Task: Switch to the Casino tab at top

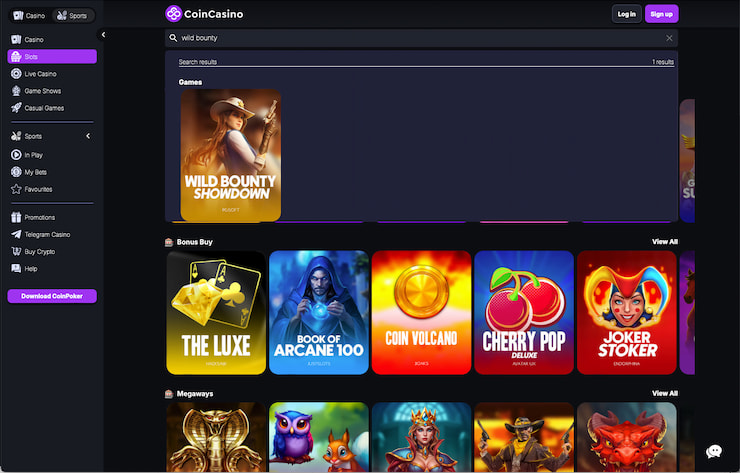Action: [29, 16]
